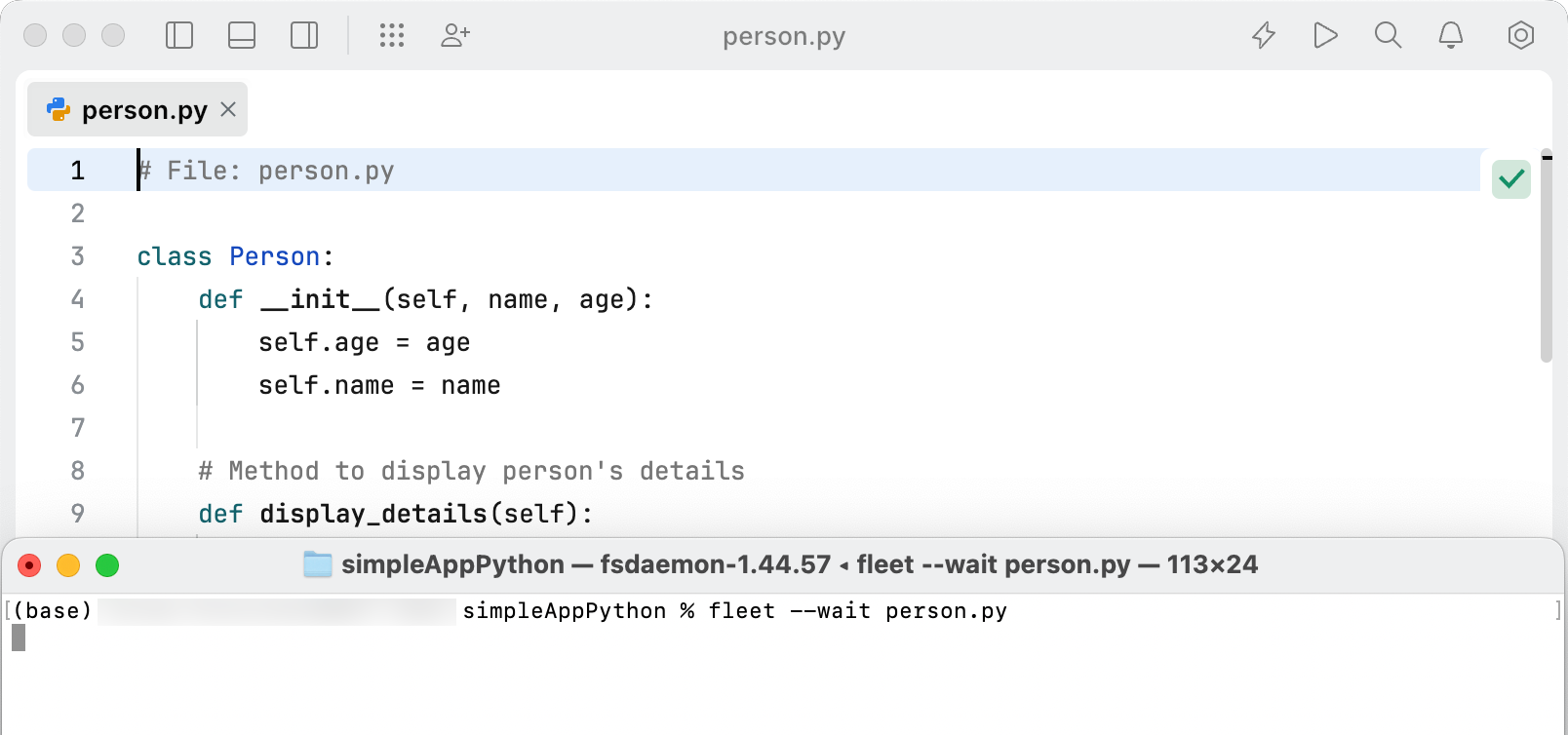
Task: Toggle the left sidebar panel
Action: point(179,36)
